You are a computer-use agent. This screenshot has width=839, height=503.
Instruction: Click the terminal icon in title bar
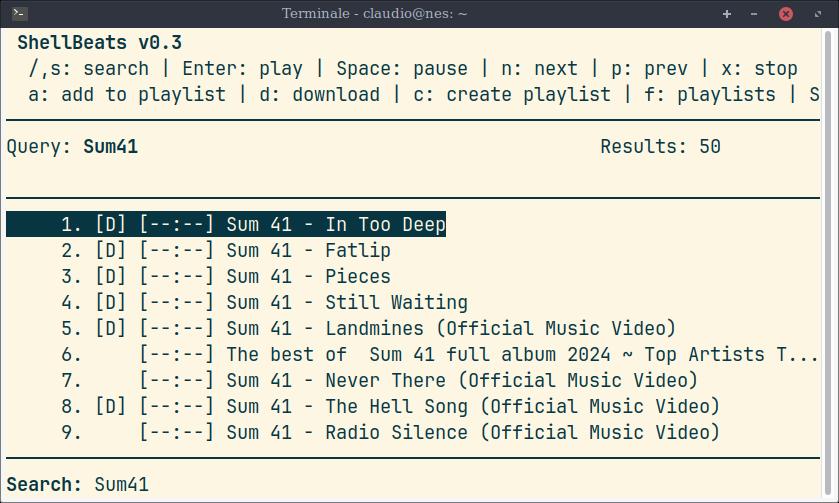point(19,13)
